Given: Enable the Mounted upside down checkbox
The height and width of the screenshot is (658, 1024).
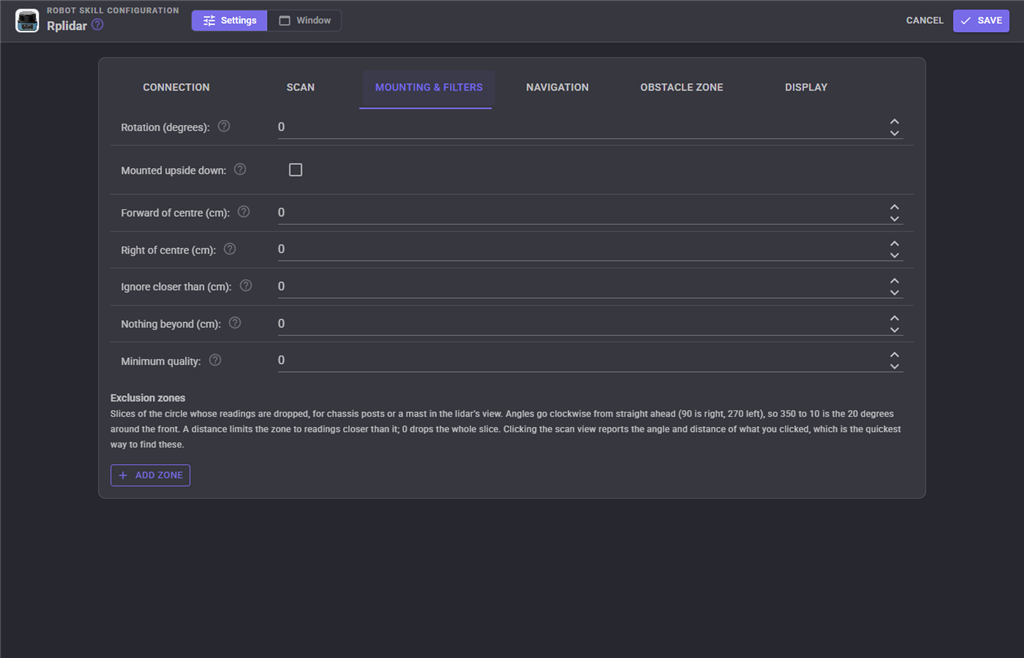Looking at the screenshot, I should (295, 170).
